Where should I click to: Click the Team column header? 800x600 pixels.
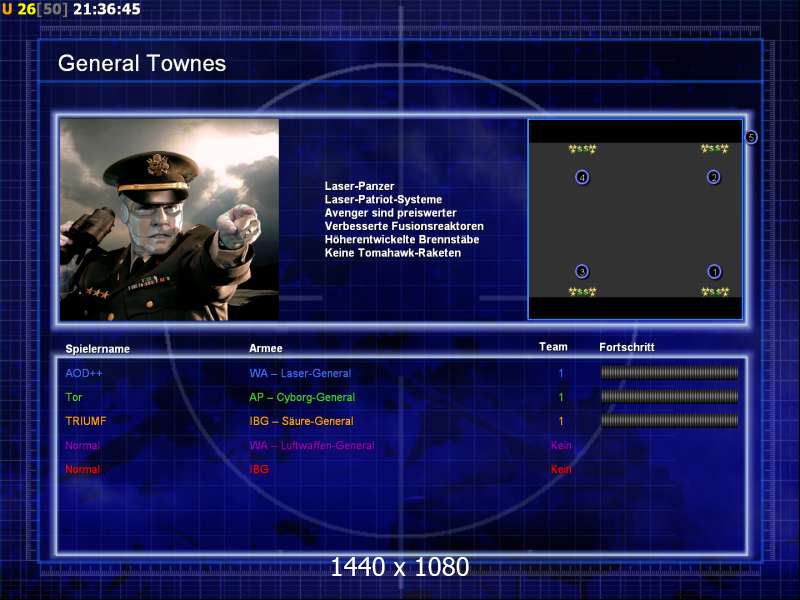pyautogui.click(x=553, y=347)
